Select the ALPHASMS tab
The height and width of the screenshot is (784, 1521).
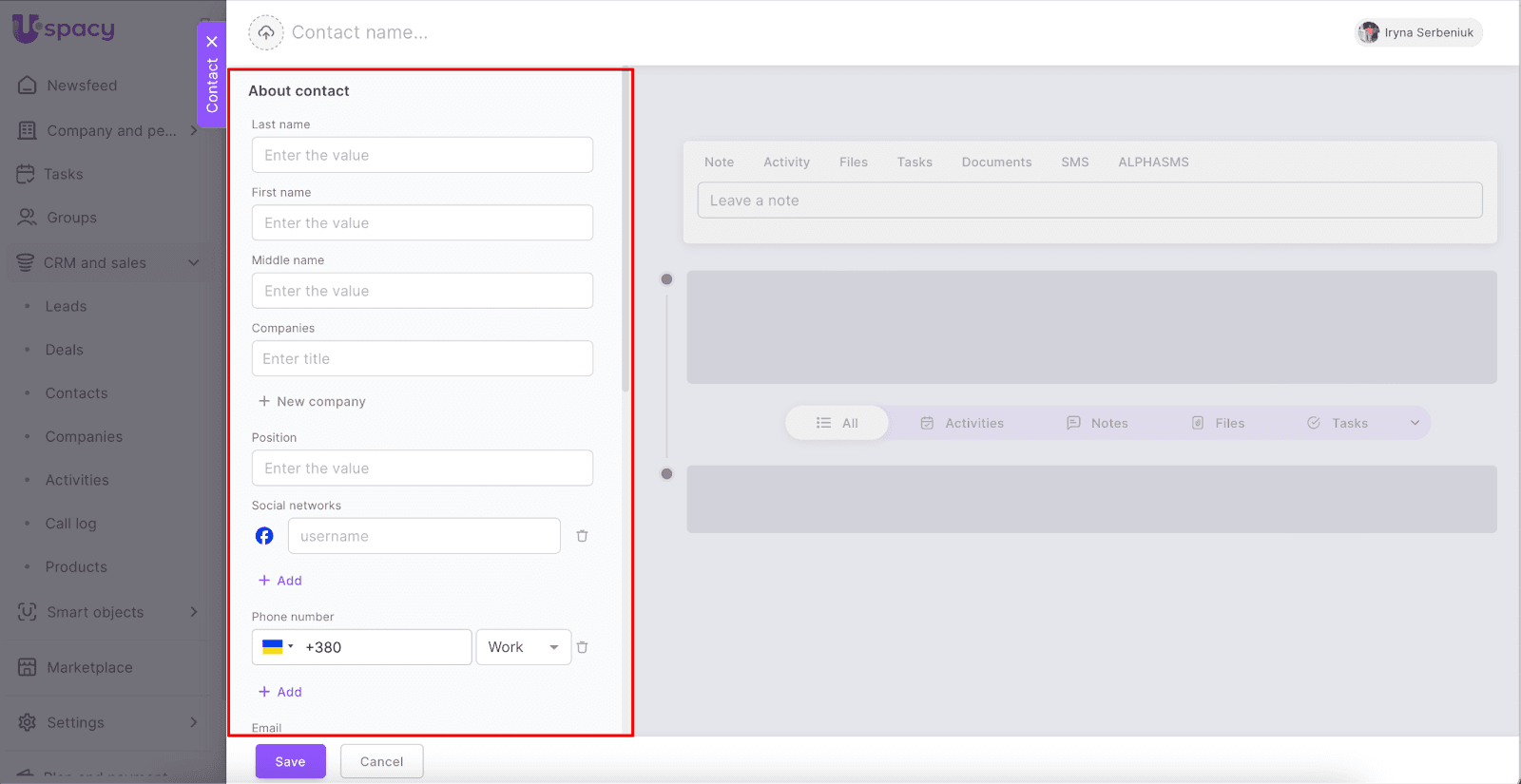click(x=1153, y=163)
